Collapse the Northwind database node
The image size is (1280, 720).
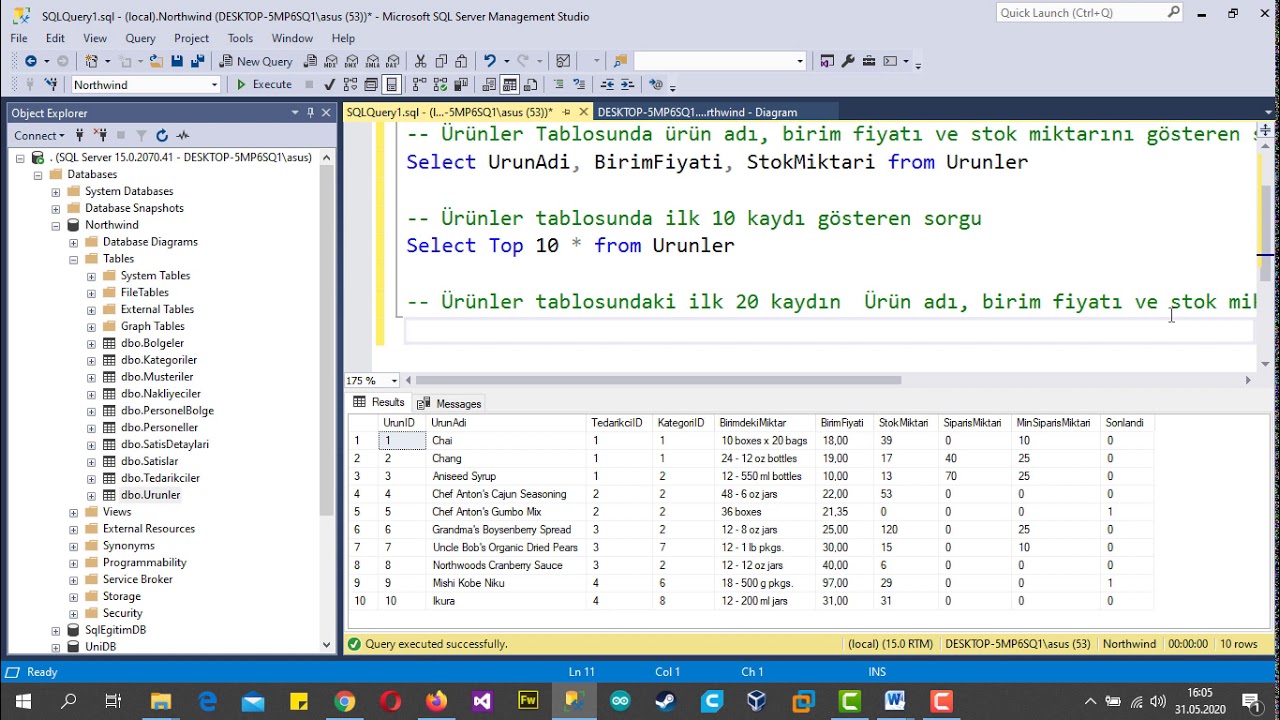[x=56, y=225]
